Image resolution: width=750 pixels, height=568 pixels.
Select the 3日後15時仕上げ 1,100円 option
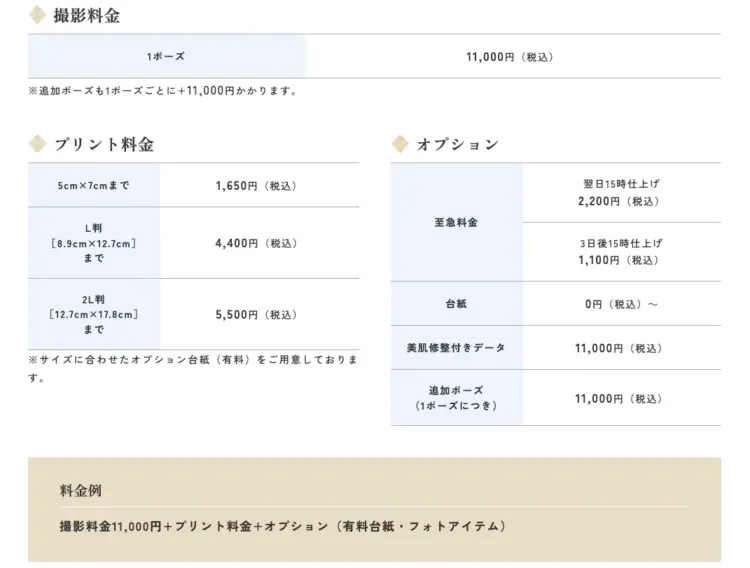coord(620,252)
